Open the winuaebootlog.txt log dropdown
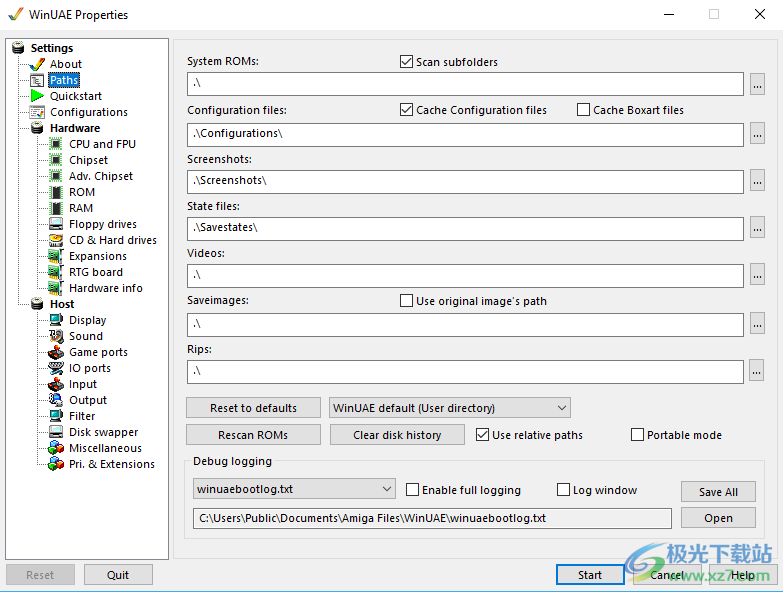 [x=294, y=489]
